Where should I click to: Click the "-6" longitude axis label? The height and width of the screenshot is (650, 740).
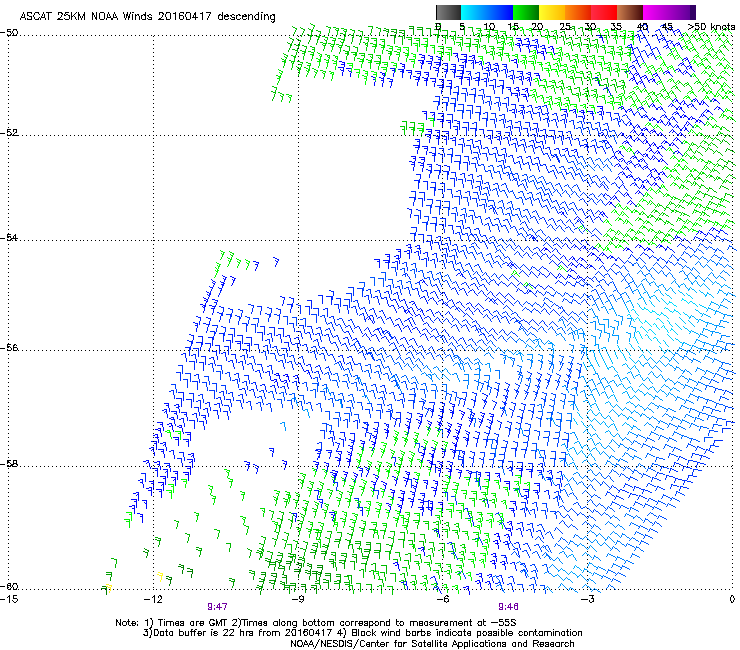pos(443,599)
